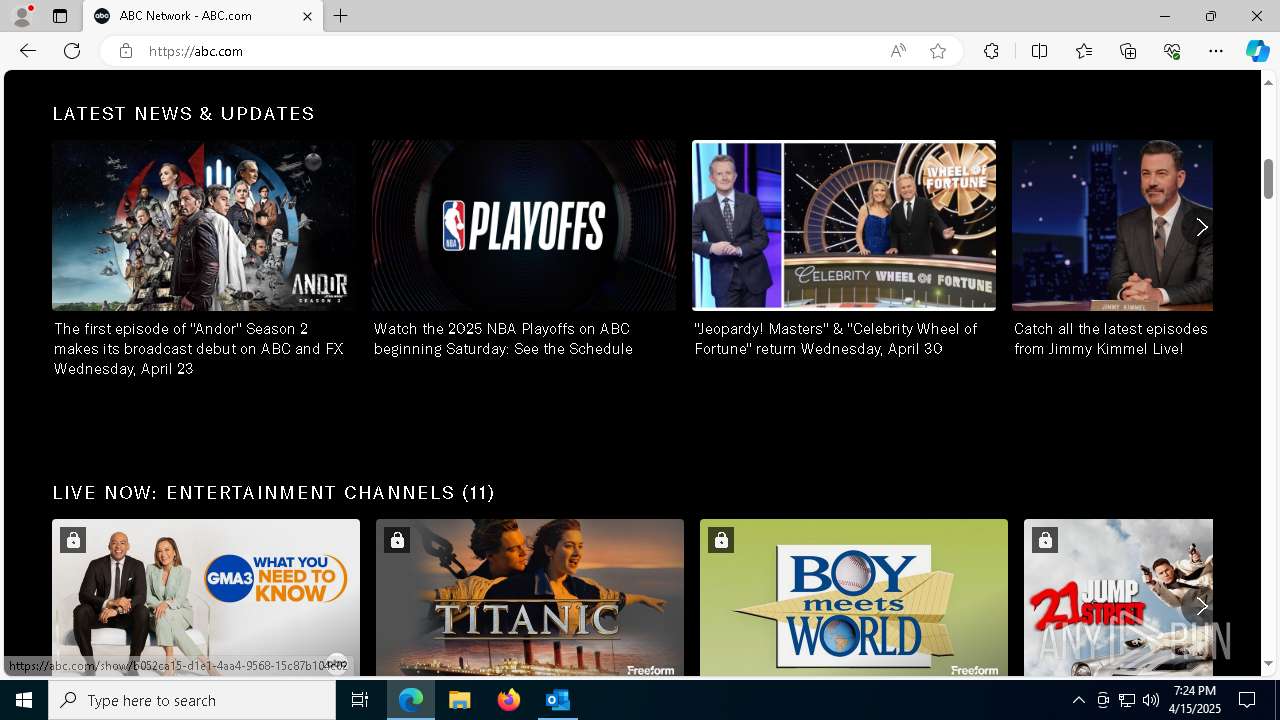
Task: Open the browser Extensions puzzle icon
Action: tap(991, 51)
